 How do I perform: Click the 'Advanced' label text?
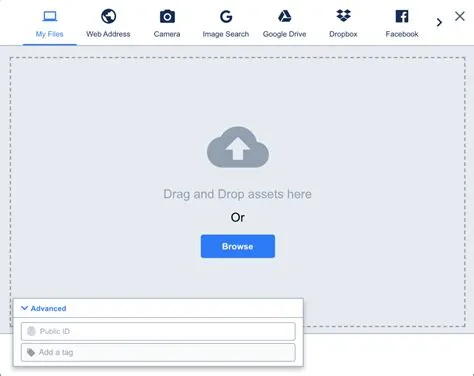(x=48, y=308)
